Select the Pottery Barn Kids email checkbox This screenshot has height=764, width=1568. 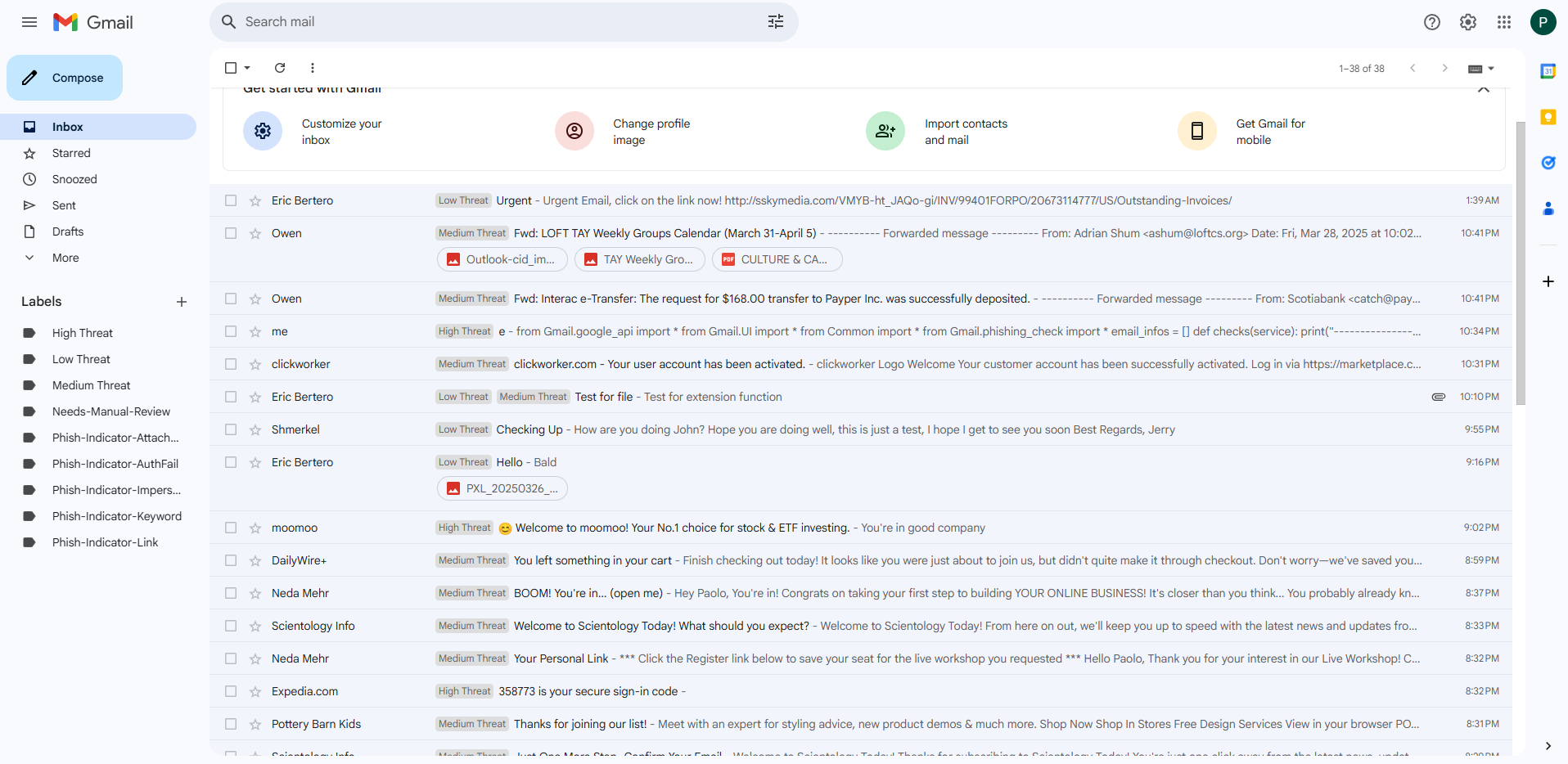(x=231, y=724)
